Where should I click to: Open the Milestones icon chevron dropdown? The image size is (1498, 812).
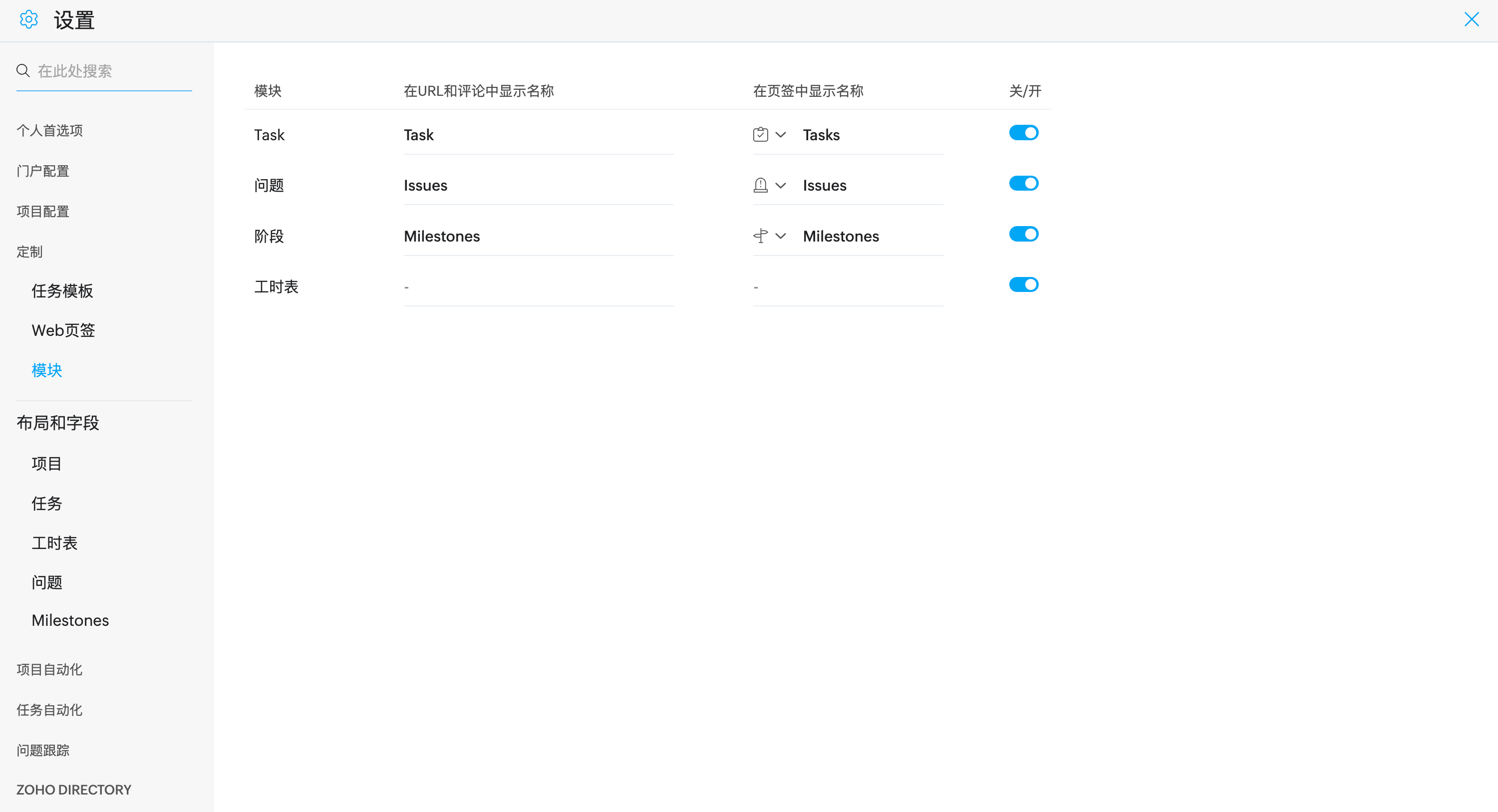780,236
